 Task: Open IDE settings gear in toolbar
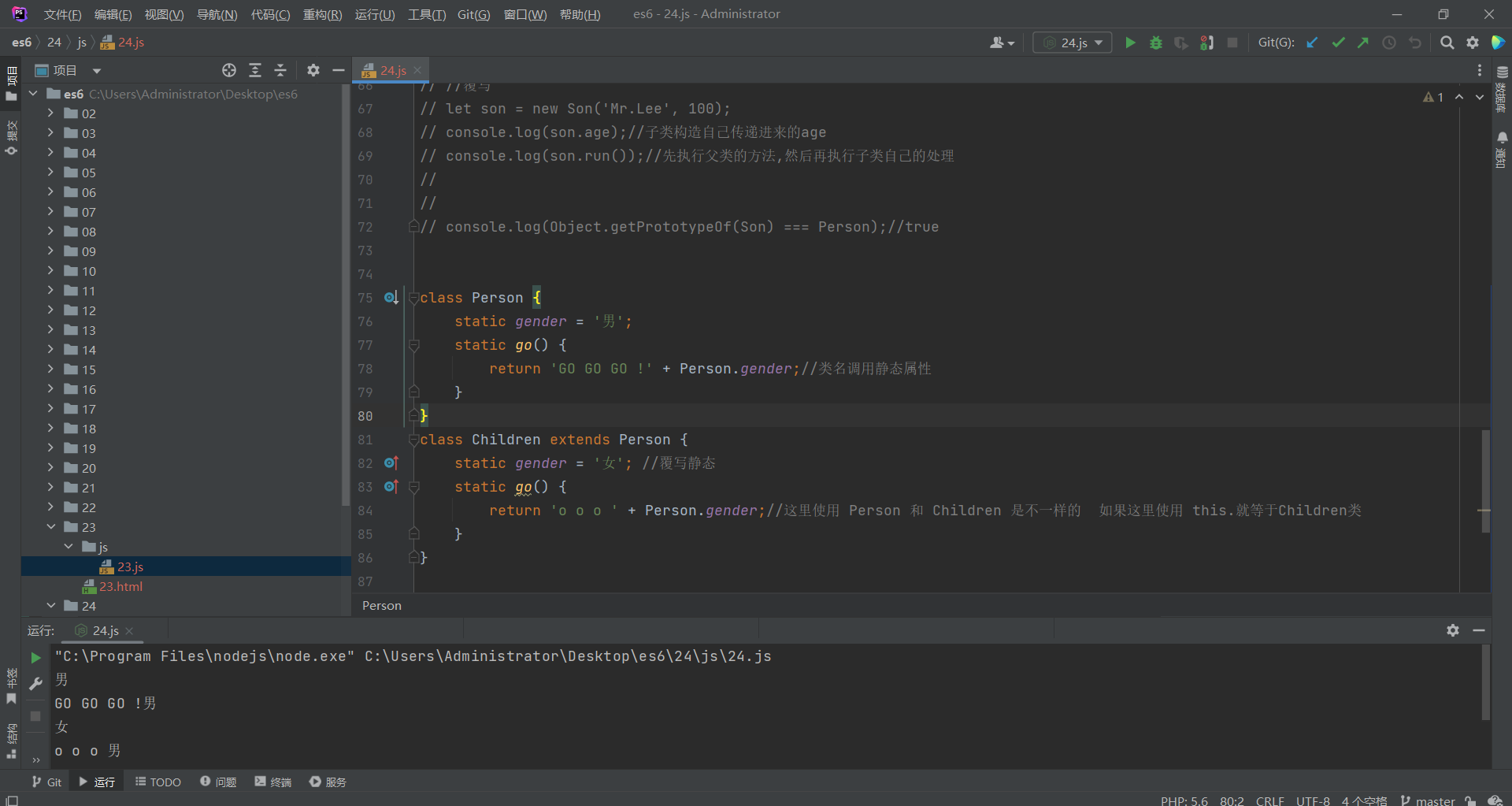point(1473,43)
